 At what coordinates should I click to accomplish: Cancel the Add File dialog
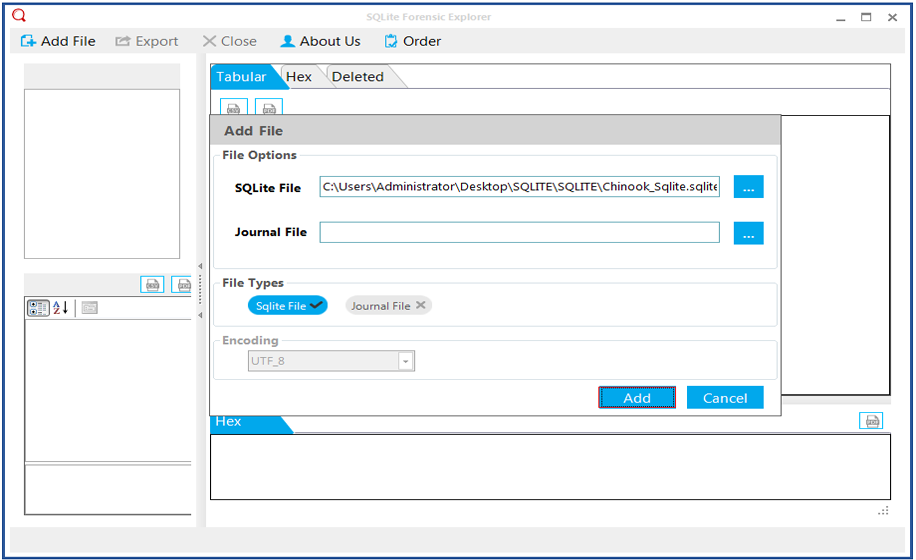point(725,398)
